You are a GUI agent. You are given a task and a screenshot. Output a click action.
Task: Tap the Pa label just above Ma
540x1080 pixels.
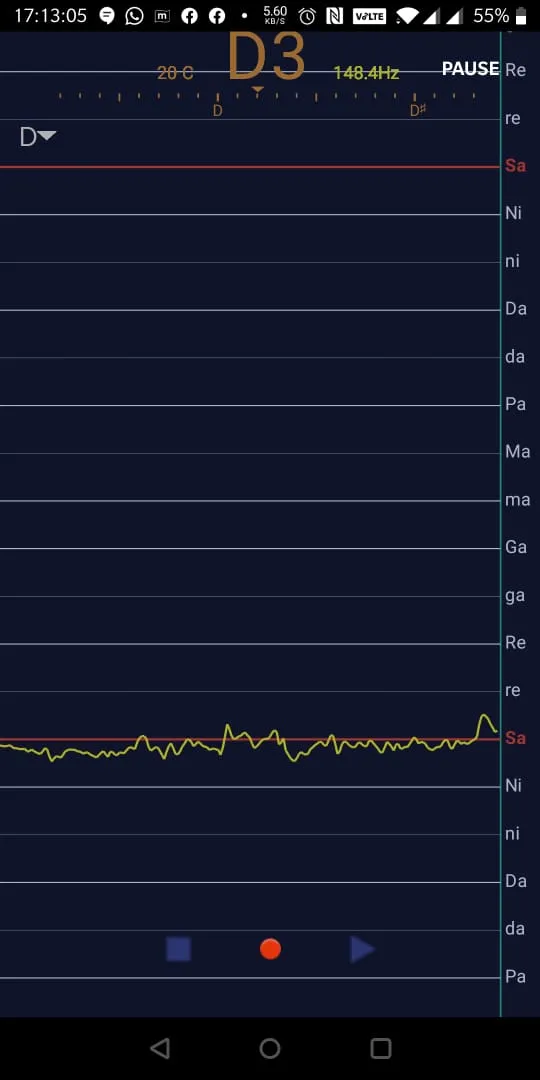515,404
